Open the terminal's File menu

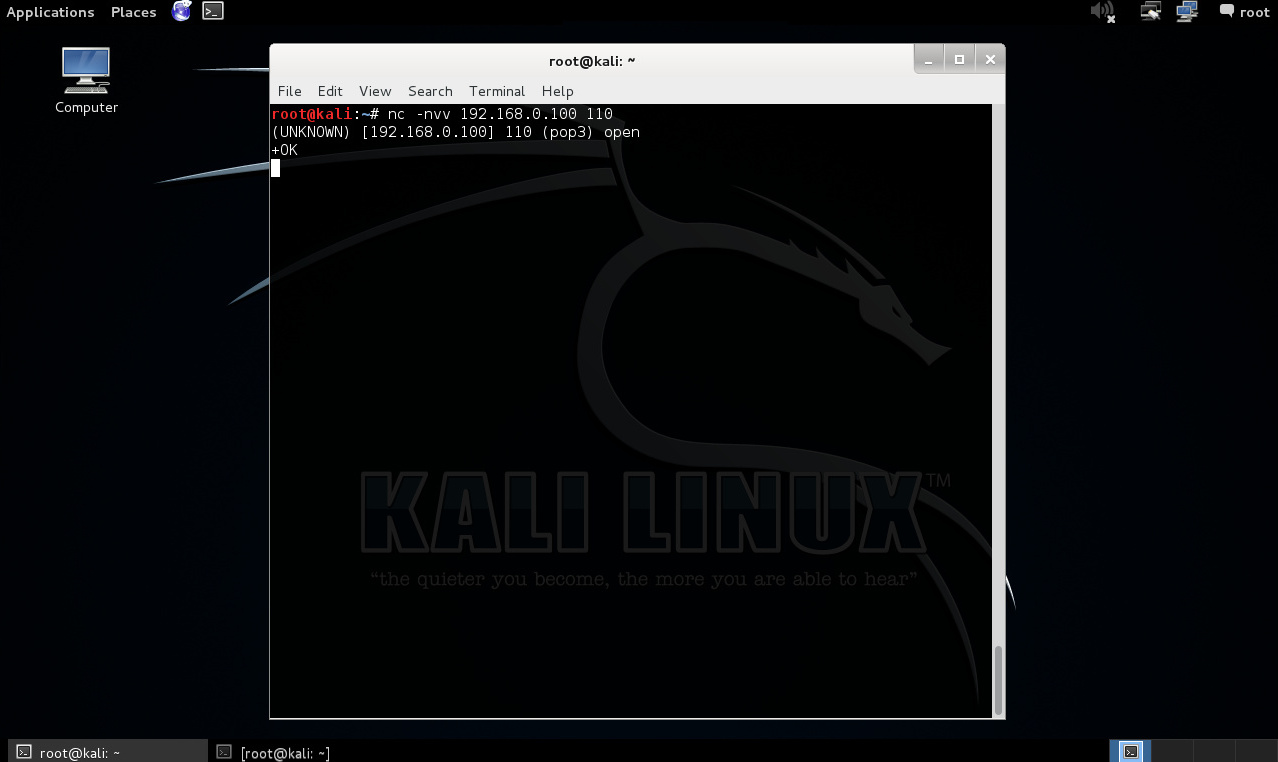click(289, 91)
